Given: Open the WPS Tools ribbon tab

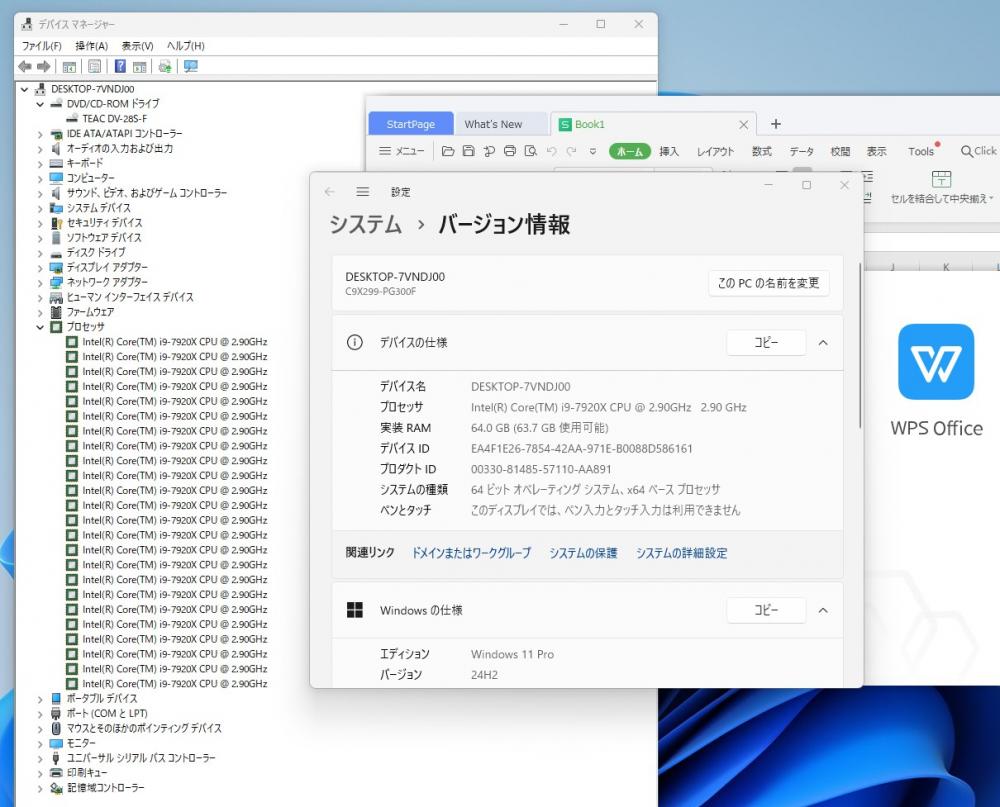Looking at the screenshot, I should 921,151.
